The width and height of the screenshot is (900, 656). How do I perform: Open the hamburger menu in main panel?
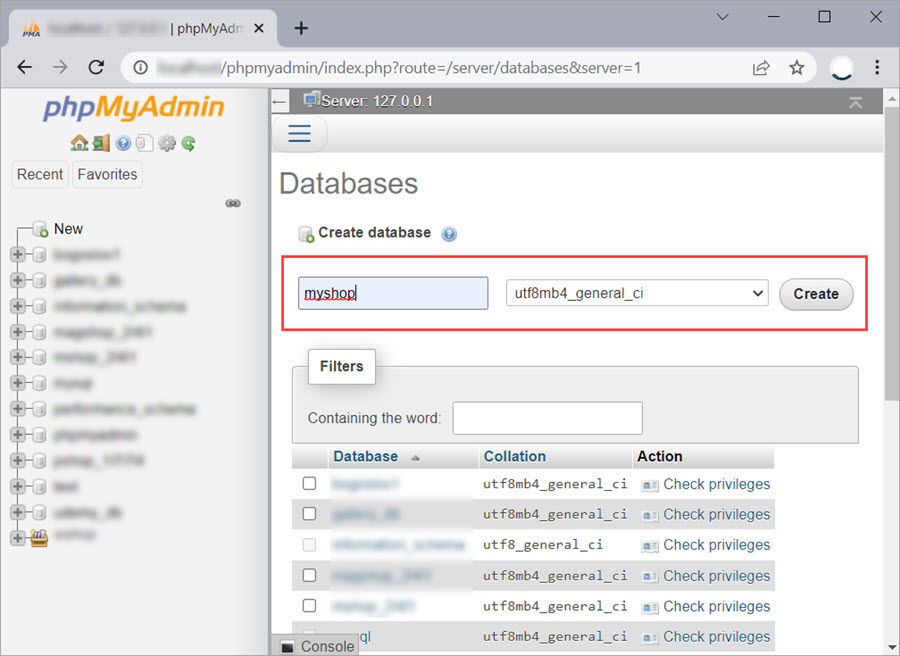pos(300,134)
